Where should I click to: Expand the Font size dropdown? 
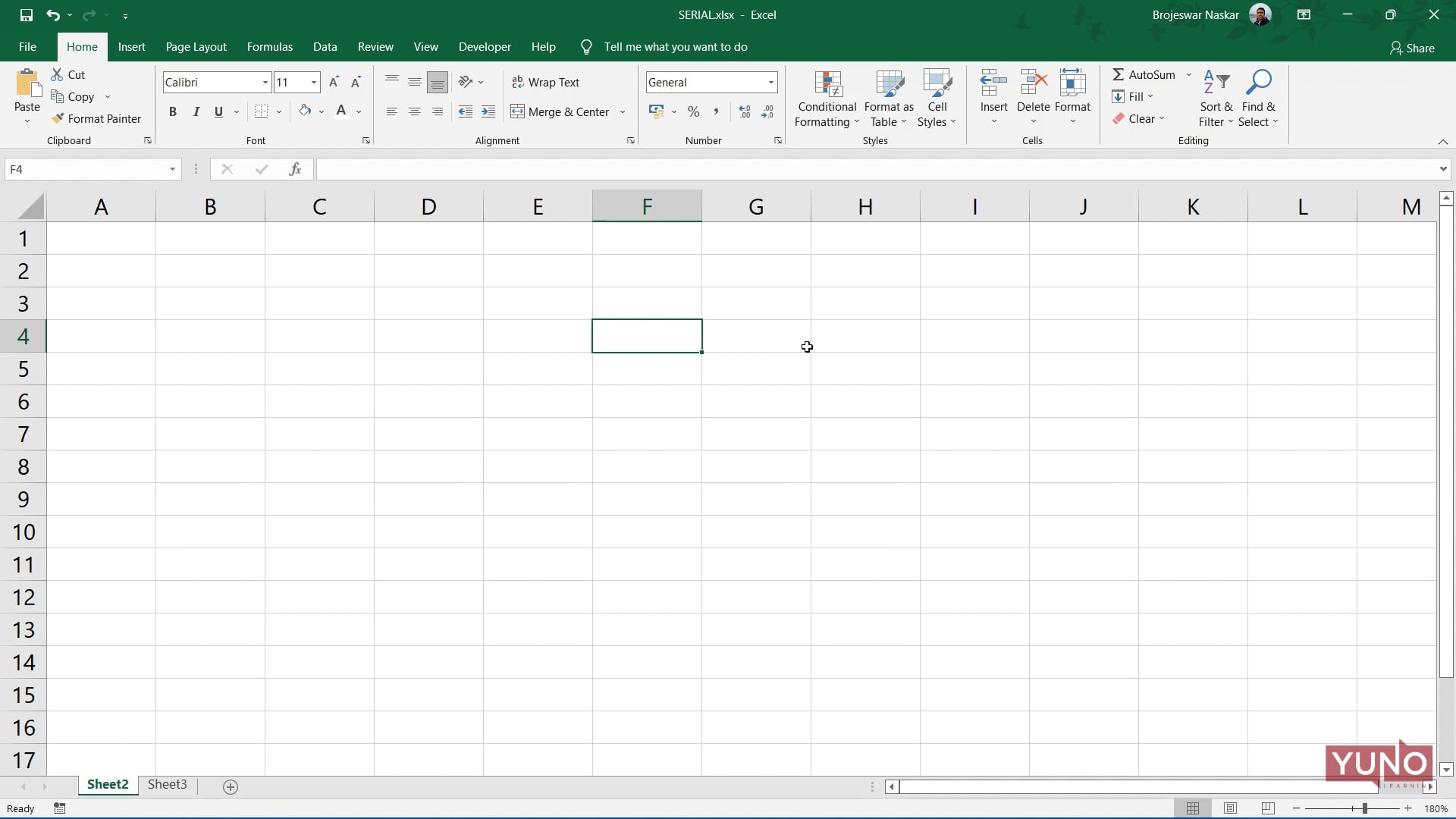click(x=314, y=82)
